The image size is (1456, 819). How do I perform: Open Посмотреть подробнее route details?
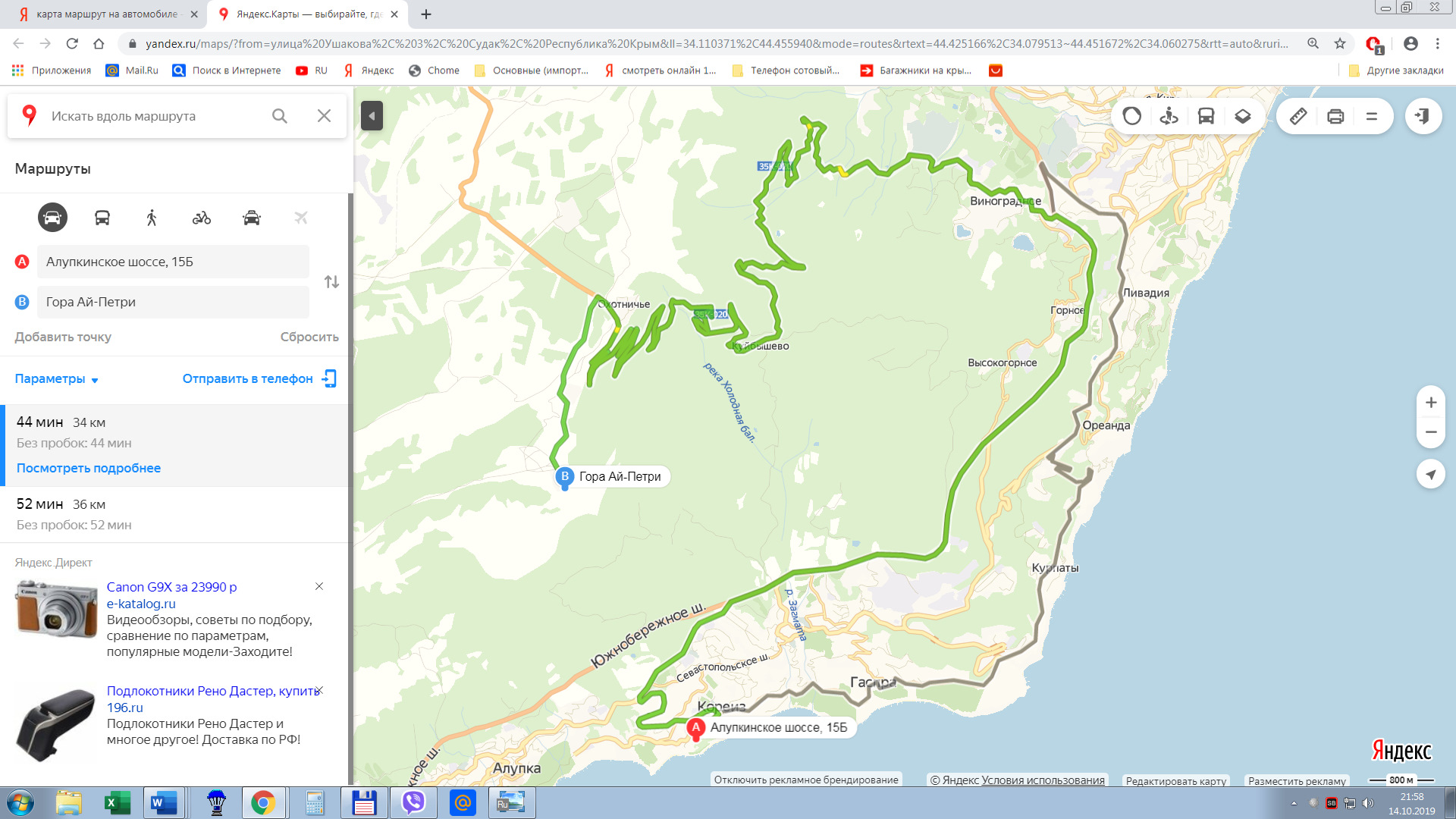point(89,468)
